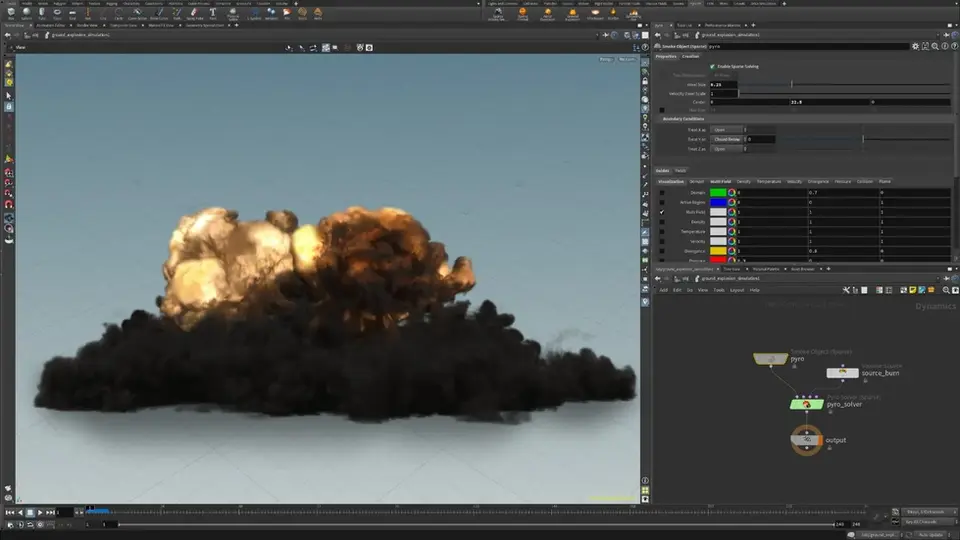Add new pane tab plus button
Image resolution: width=960 pixels, height=540 pixels.
coord(236,25)
